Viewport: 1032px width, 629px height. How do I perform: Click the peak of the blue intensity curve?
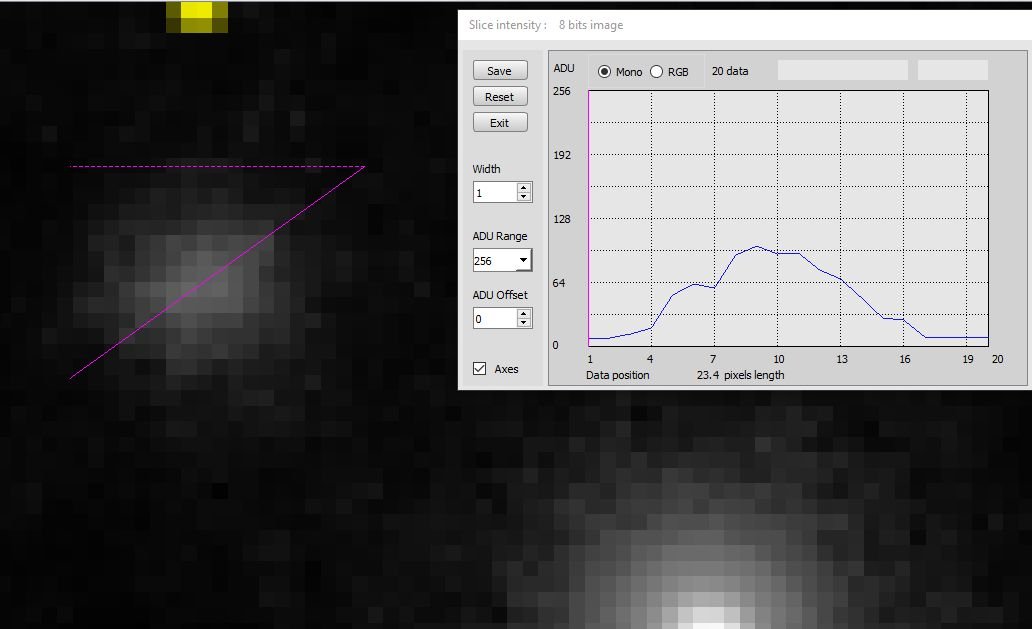click(757, 246)
